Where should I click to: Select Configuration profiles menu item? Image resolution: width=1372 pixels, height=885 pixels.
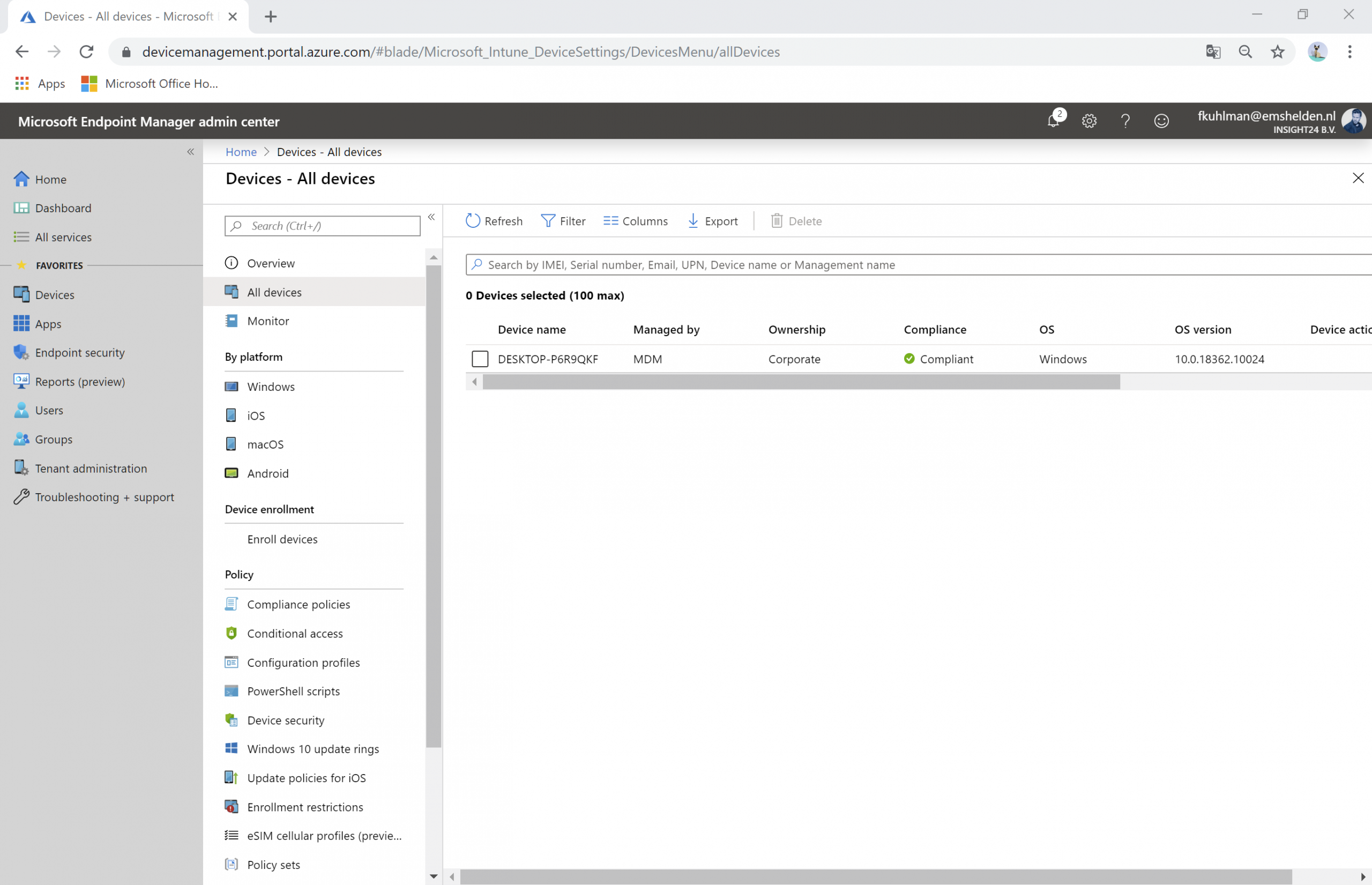coord(303,662)
